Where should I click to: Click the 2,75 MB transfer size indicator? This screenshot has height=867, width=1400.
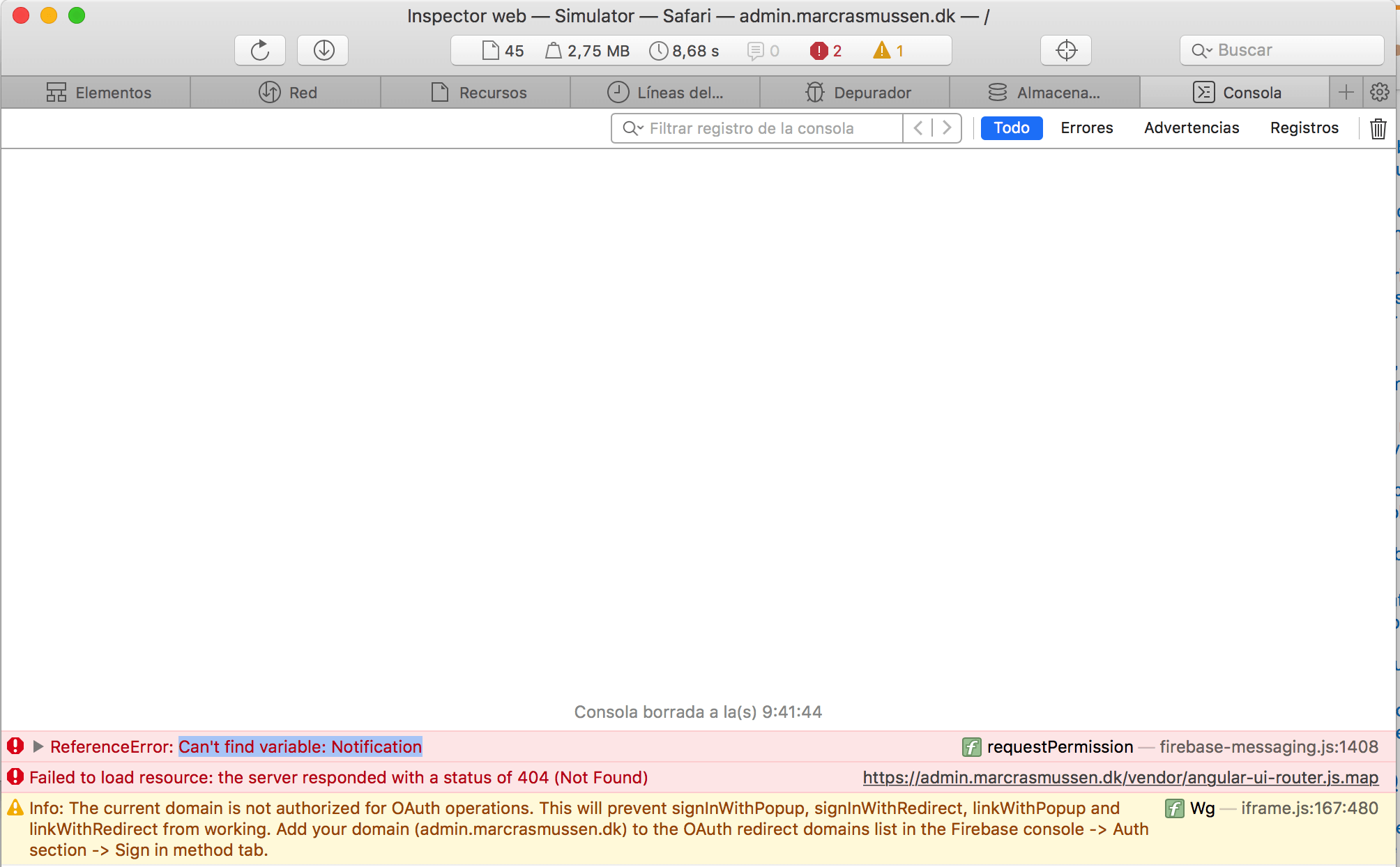(x=588, y=51)
